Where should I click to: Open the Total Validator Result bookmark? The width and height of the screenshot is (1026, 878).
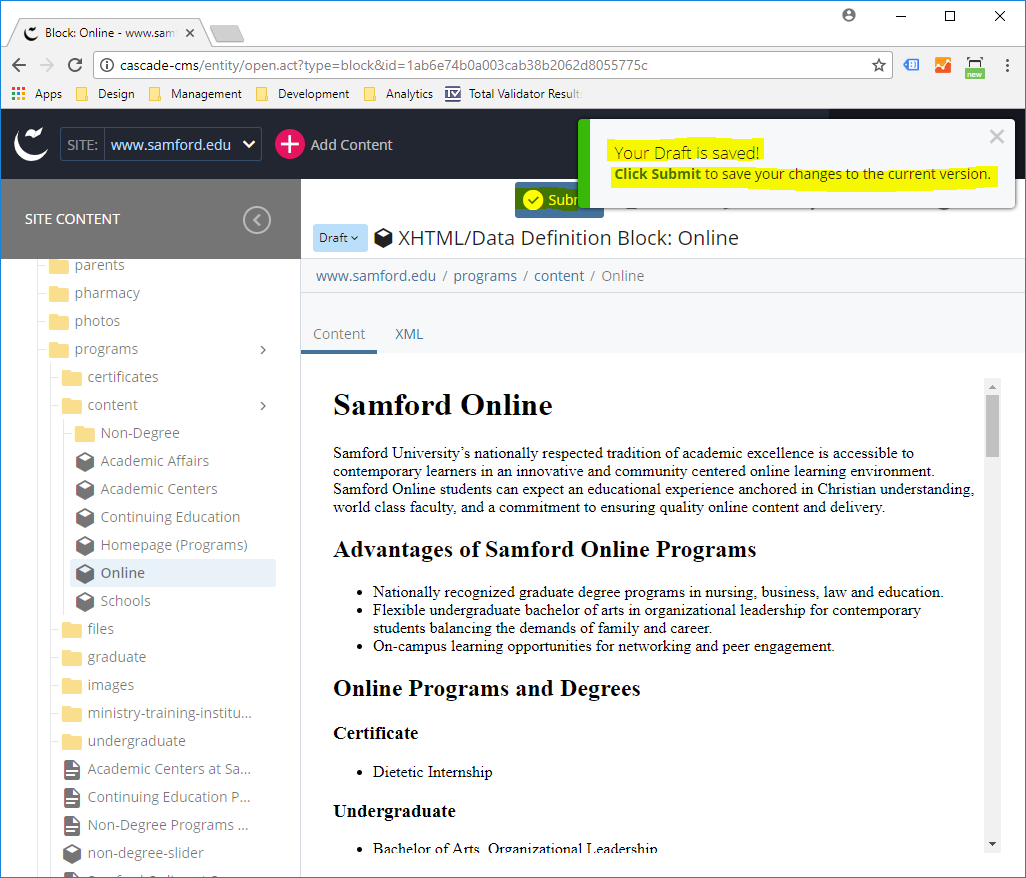tap(514, 94)
